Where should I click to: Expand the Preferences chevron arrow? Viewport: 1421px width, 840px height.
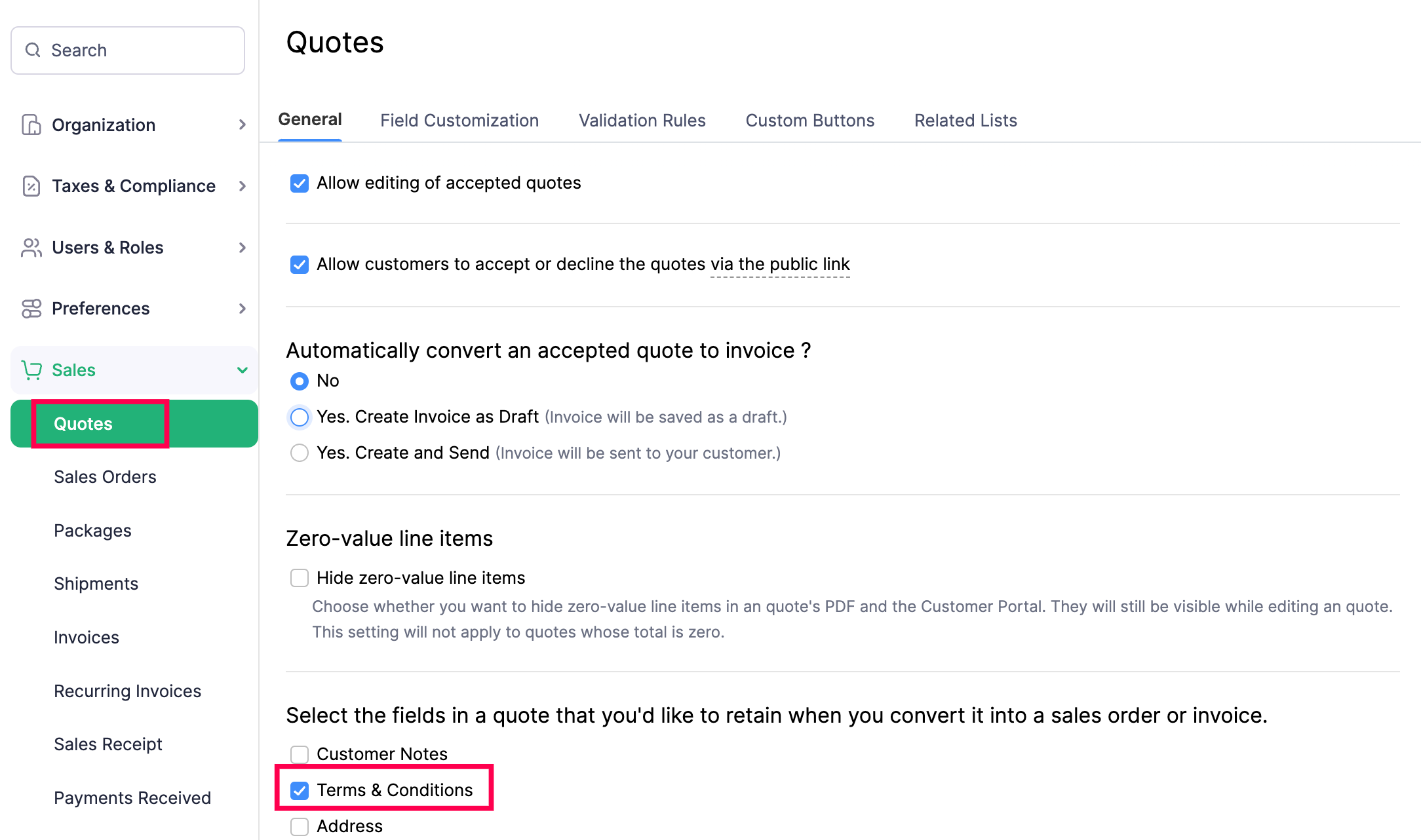[243, 309]
